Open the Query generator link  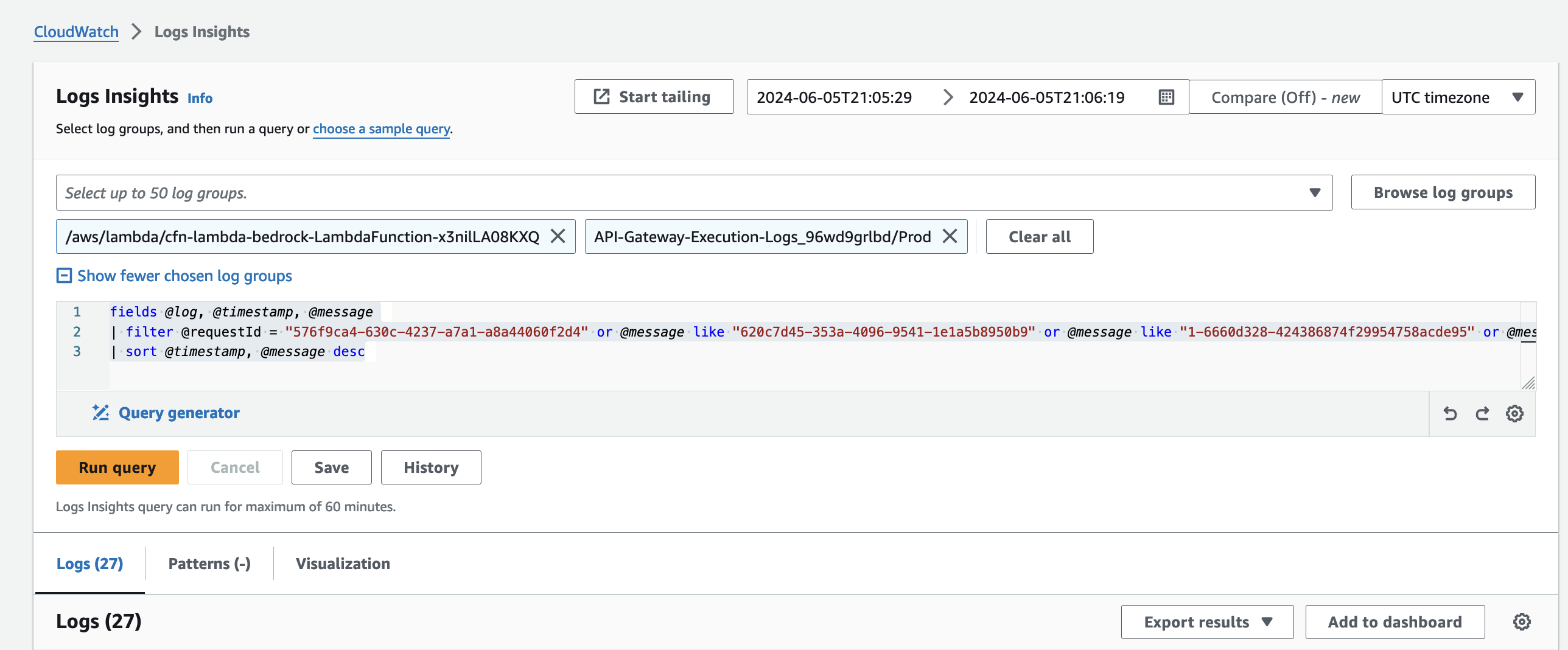[x=179, y=413]
